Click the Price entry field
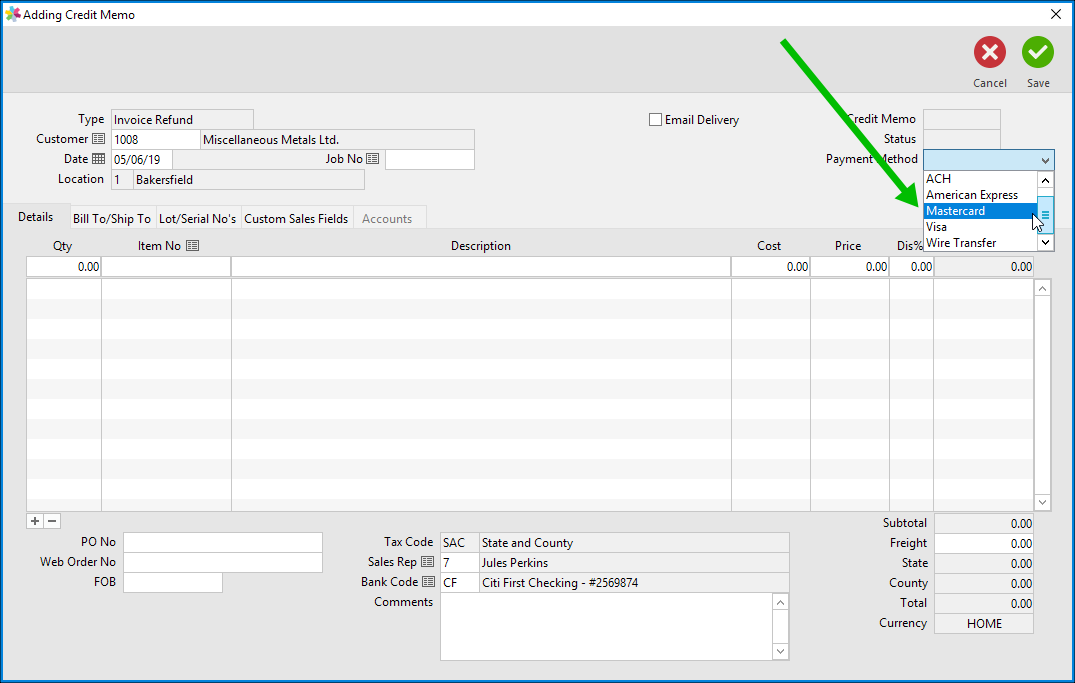Image resolution: width=1075 pixels, height=683 pixels. 850,267
